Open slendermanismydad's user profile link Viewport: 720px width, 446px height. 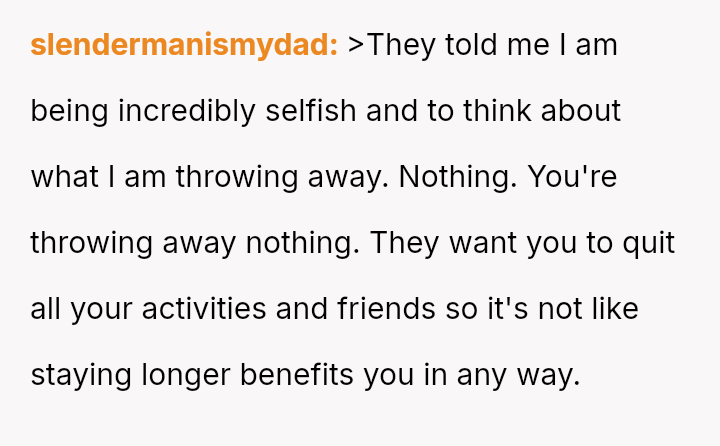184,45
